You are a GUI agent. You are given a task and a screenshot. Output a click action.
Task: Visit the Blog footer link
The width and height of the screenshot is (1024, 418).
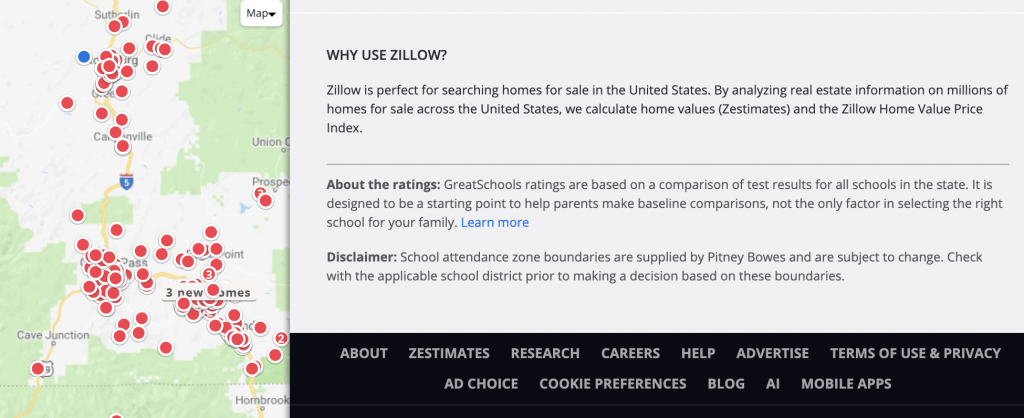726,383
